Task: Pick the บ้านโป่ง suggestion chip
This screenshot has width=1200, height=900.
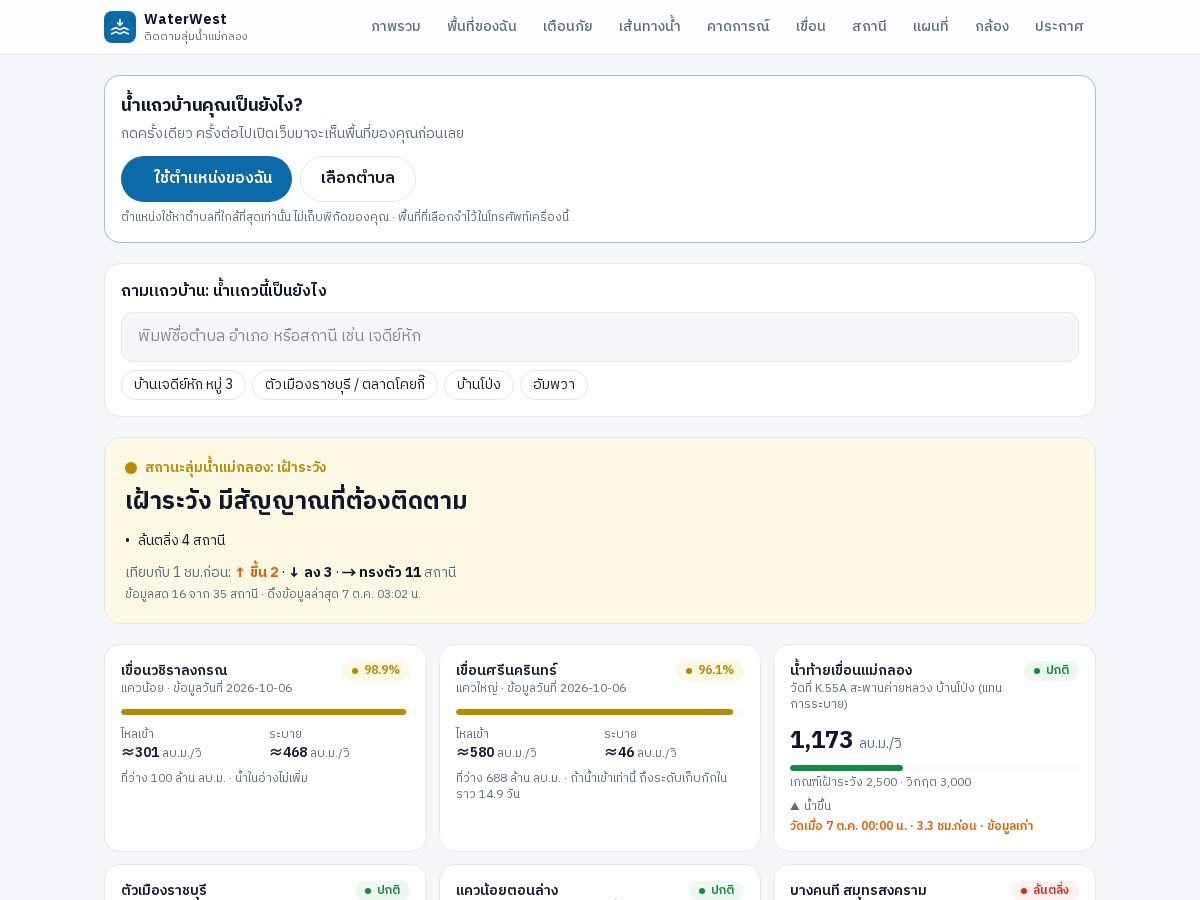Action: click(x=479, y=385)
